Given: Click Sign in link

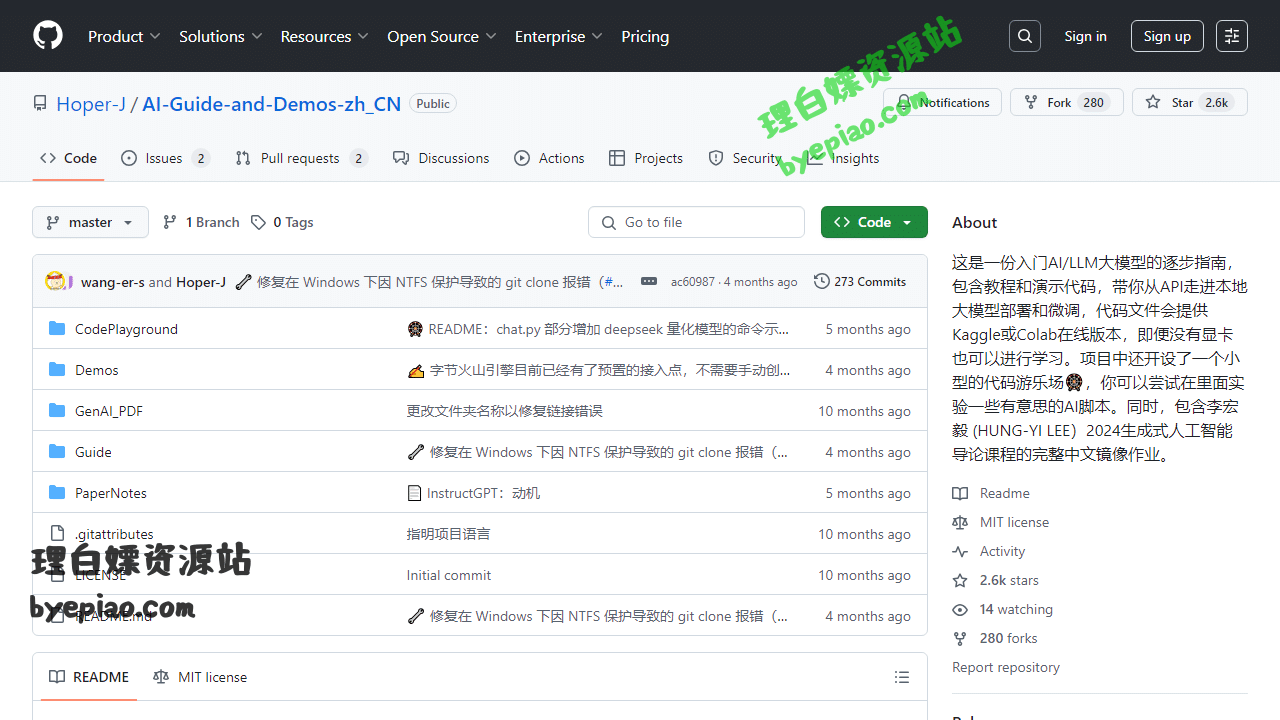Looking at the screenshot, I should coord(1085,36).
